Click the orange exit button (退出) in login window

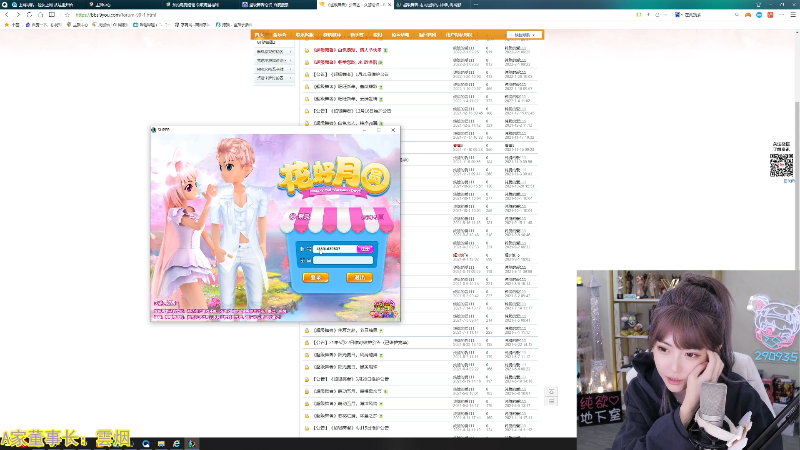(359, 278)
